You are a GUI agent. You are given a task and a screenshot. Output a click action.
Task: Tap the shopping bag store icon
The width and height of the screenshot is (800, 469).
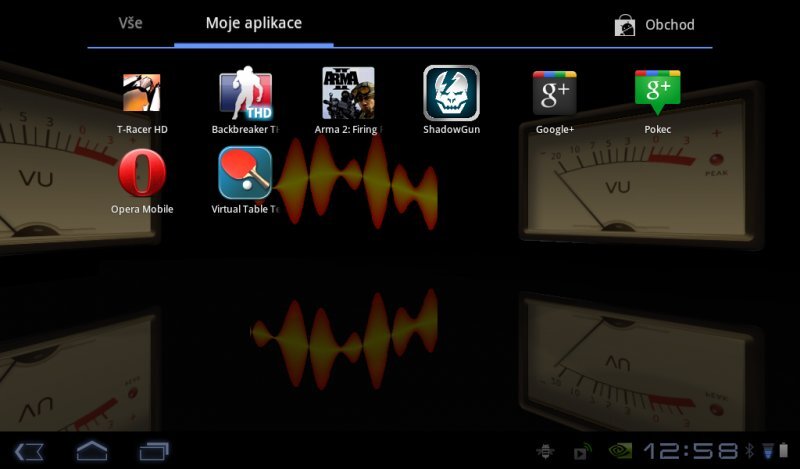coord(625,25)
